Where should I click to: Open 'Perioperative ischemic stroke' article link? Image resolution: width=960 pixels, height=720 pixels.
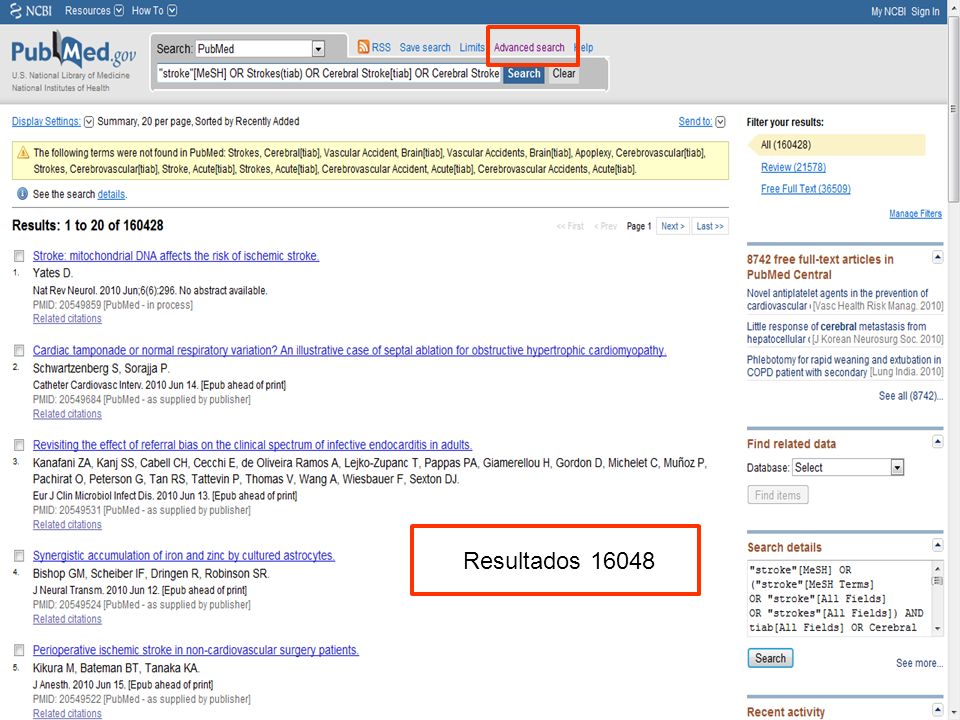coord(195,650)
